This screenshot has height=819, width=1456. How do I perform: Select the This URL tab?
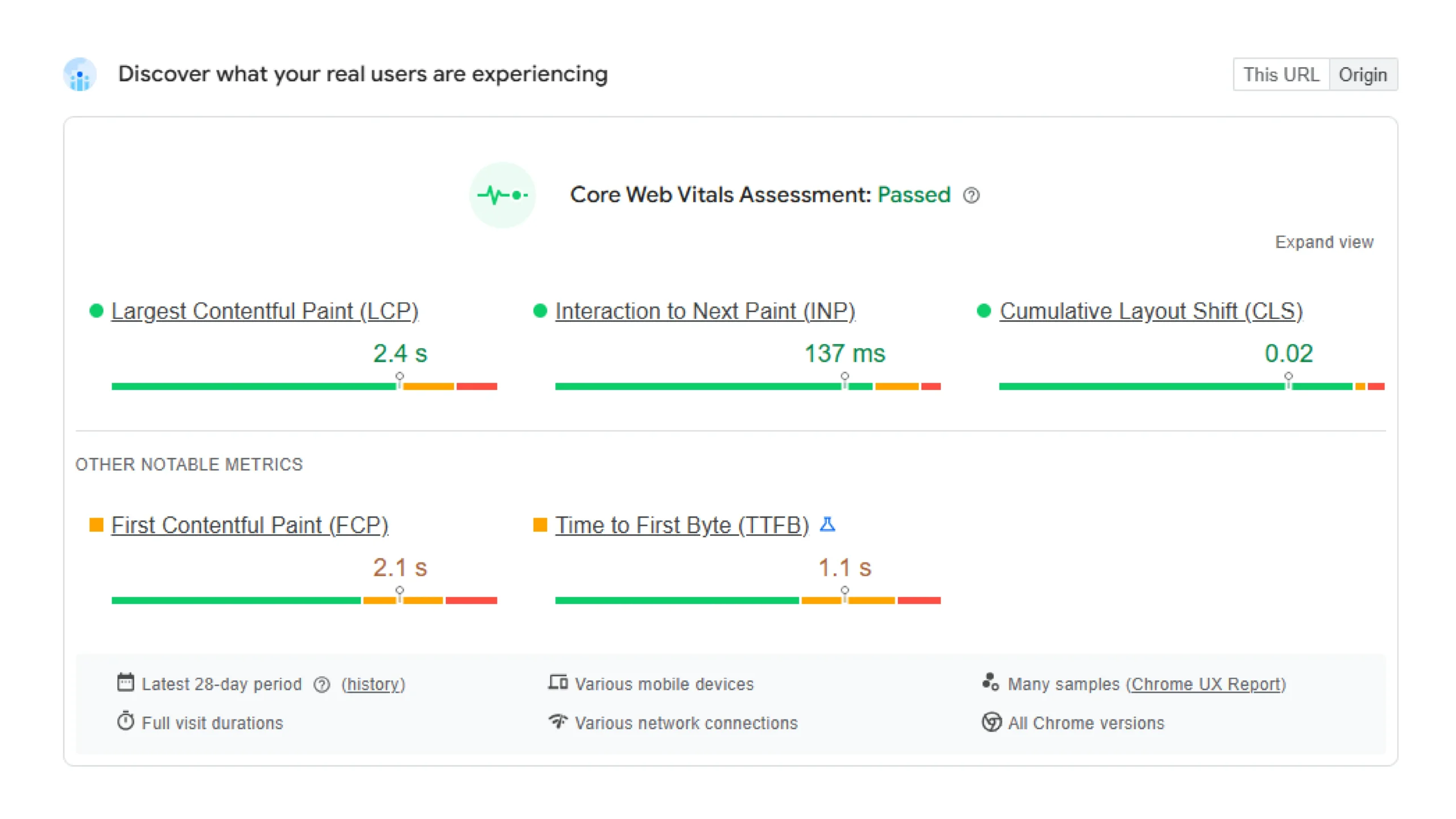point(1281,74)
